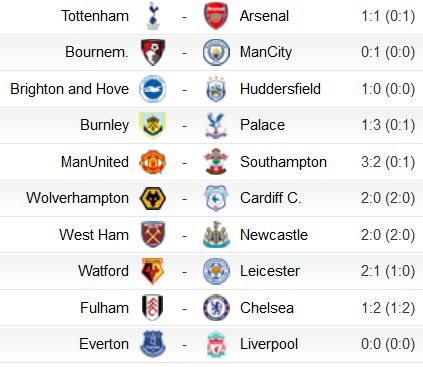Click the Leicester team name
Viewport: 423px width, 367px height.
point(270,271)
